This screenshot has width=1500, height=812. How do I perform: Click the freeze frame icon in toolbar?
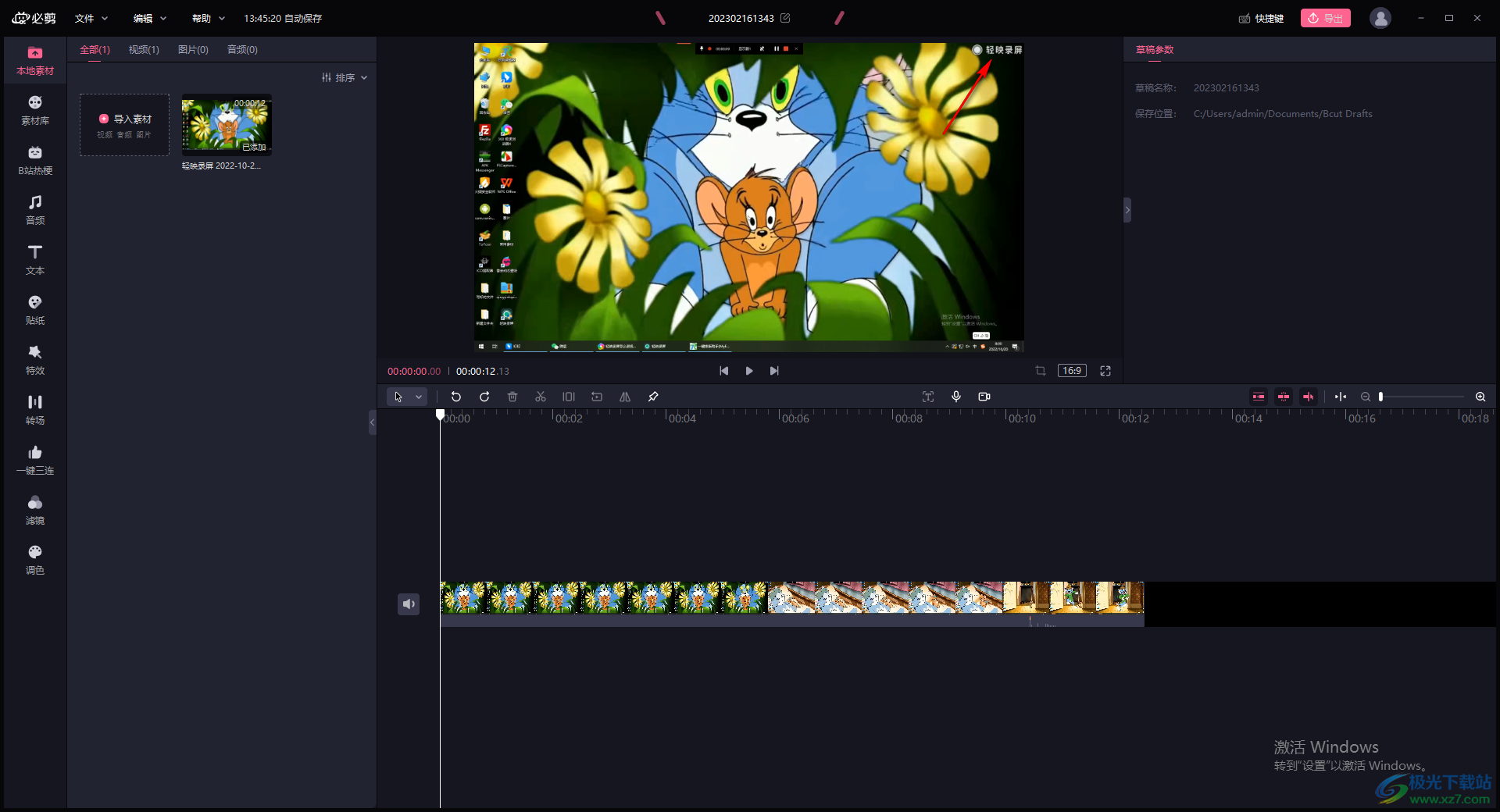pos(569,397)
